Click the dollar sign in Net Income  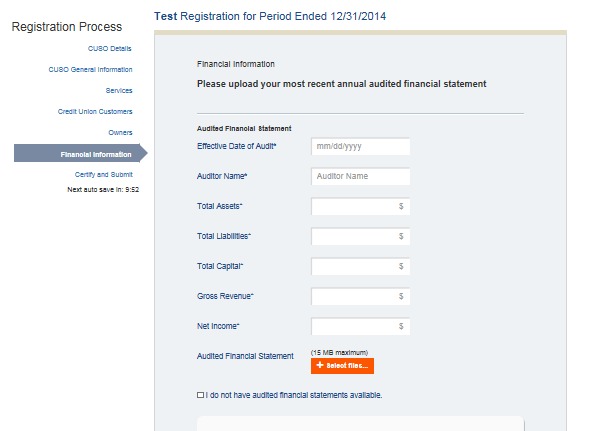coord(401,326)
